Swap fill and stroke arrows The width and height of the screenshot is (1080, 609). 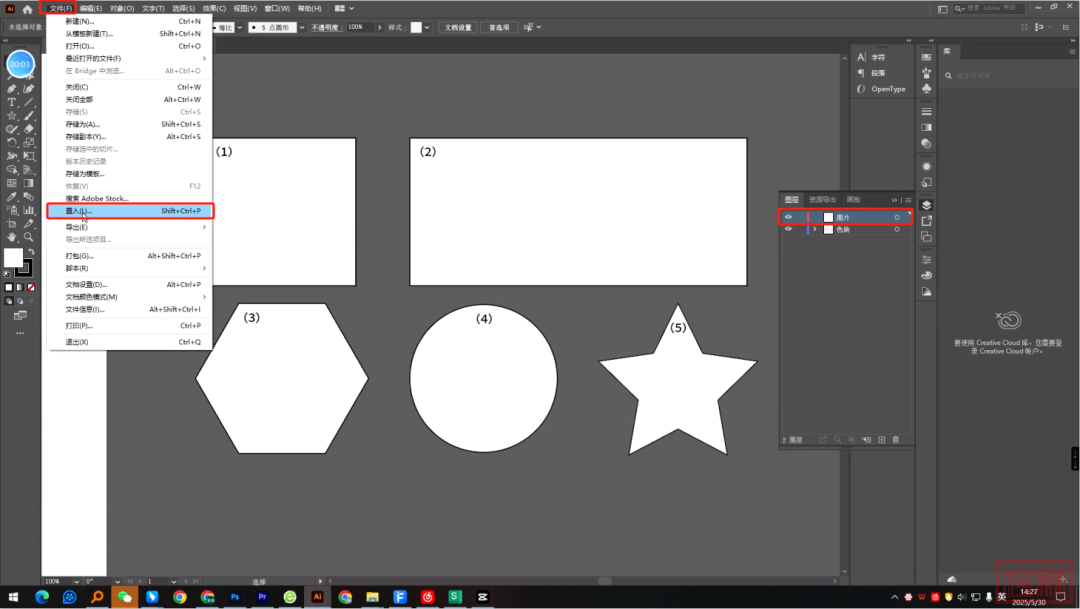31,252
